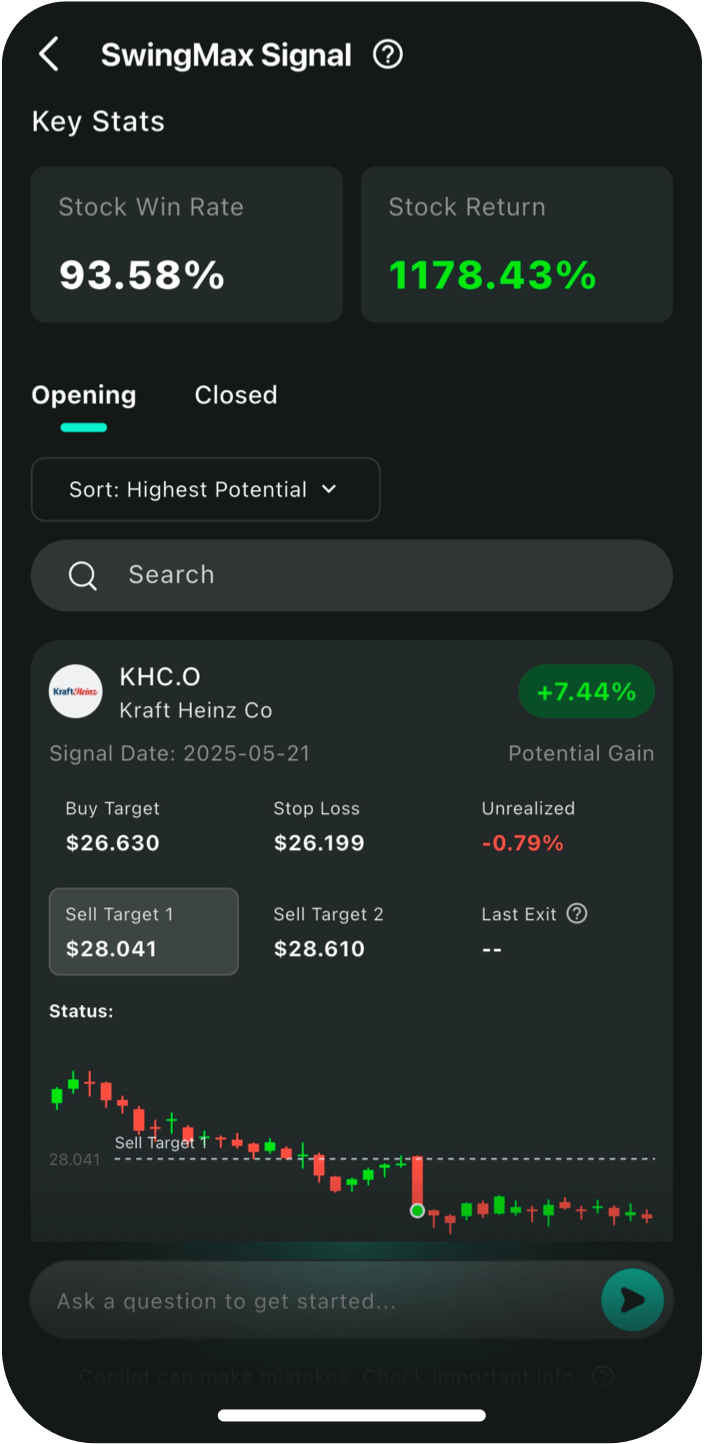The image size is (704, 1444).
Task: Focus the Ask a question field
Action: (x=310, y=1301)
